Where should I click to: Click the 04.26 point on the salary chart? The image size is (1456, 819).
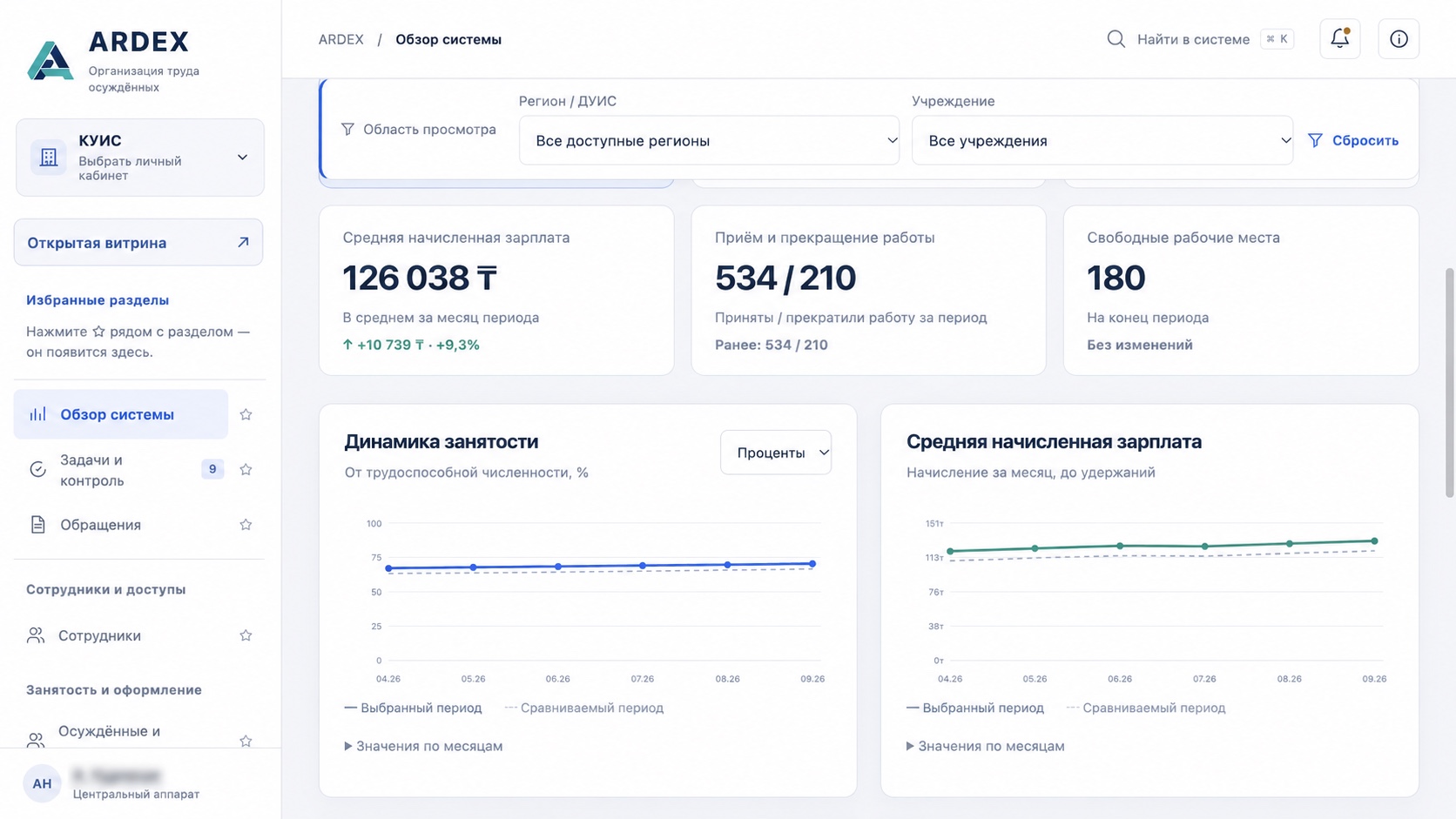(x=950, y=551)
